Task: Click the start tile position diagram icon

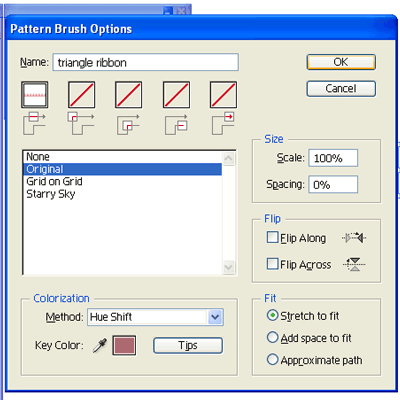Action: pyautogui.click(x=176, y=124)
